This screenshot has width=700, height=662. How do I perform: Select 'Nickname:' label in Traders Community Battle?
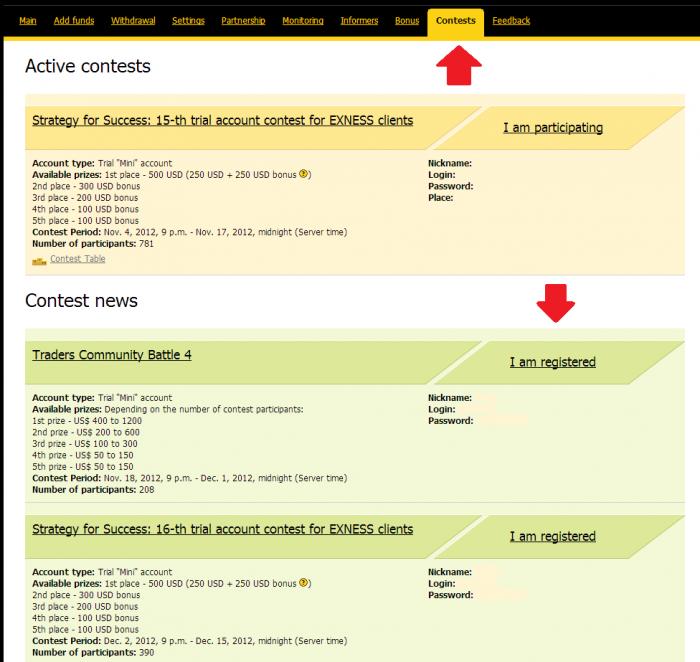(x=450, y=398)
